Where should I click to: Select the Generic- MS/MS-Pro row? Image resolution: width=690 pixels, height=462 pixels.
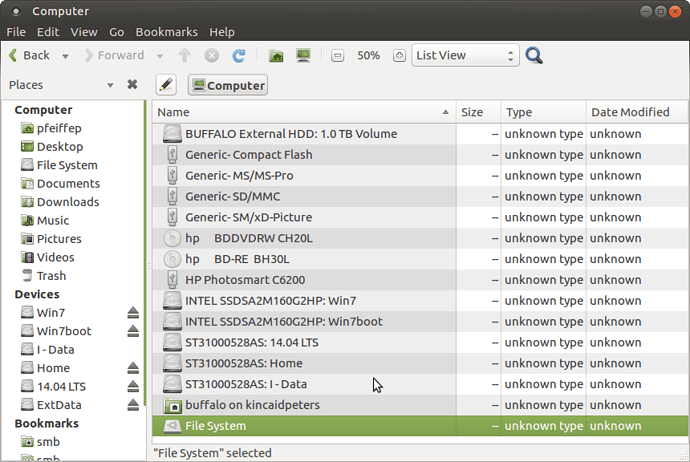click(420, 176)
